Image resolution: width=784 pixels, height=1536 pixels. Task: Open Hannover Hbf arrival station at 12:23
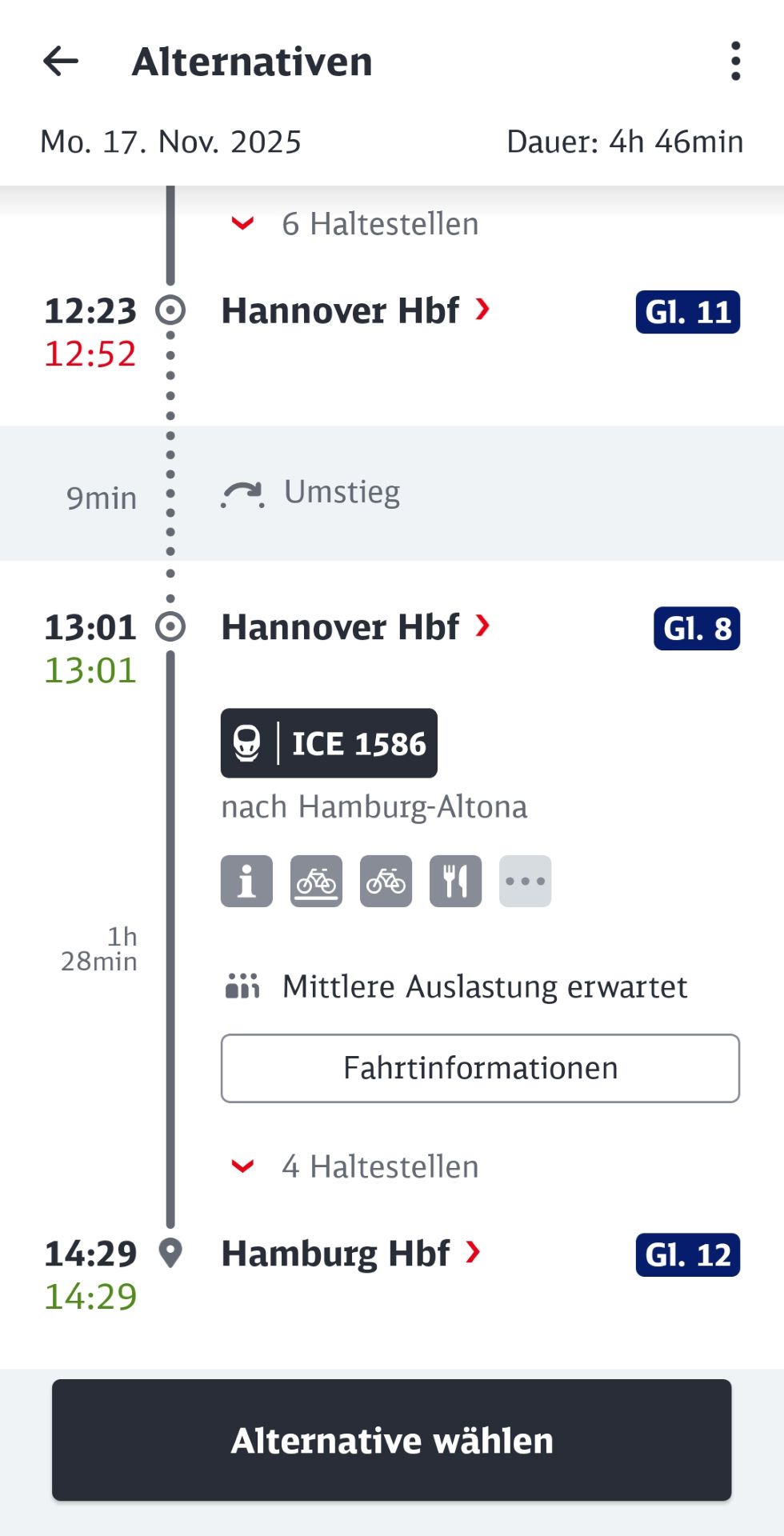pos(355,310)
